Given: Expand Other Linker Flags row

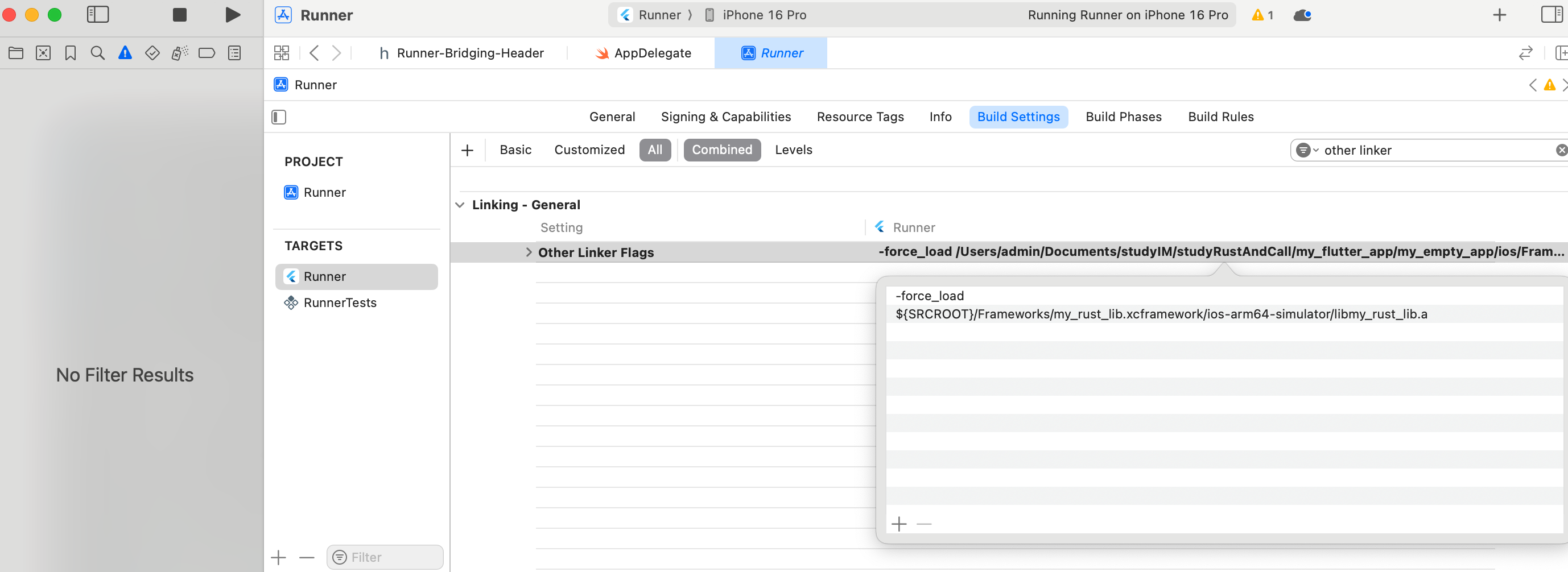Looking at the screenshot, I should tap(529, 252).
